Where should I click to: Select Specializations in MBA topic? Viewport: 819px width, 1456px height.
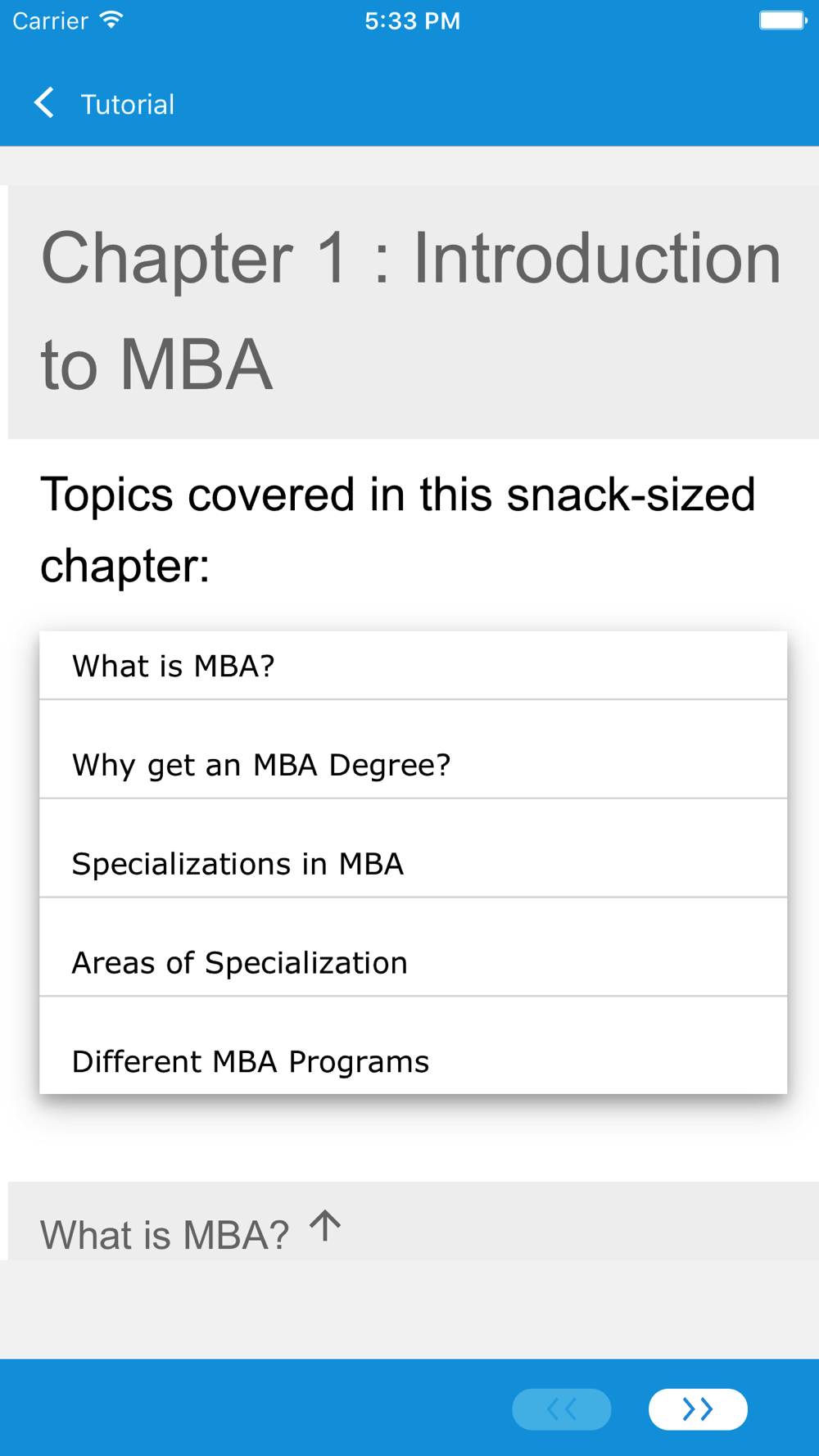[x=414, y=848]
